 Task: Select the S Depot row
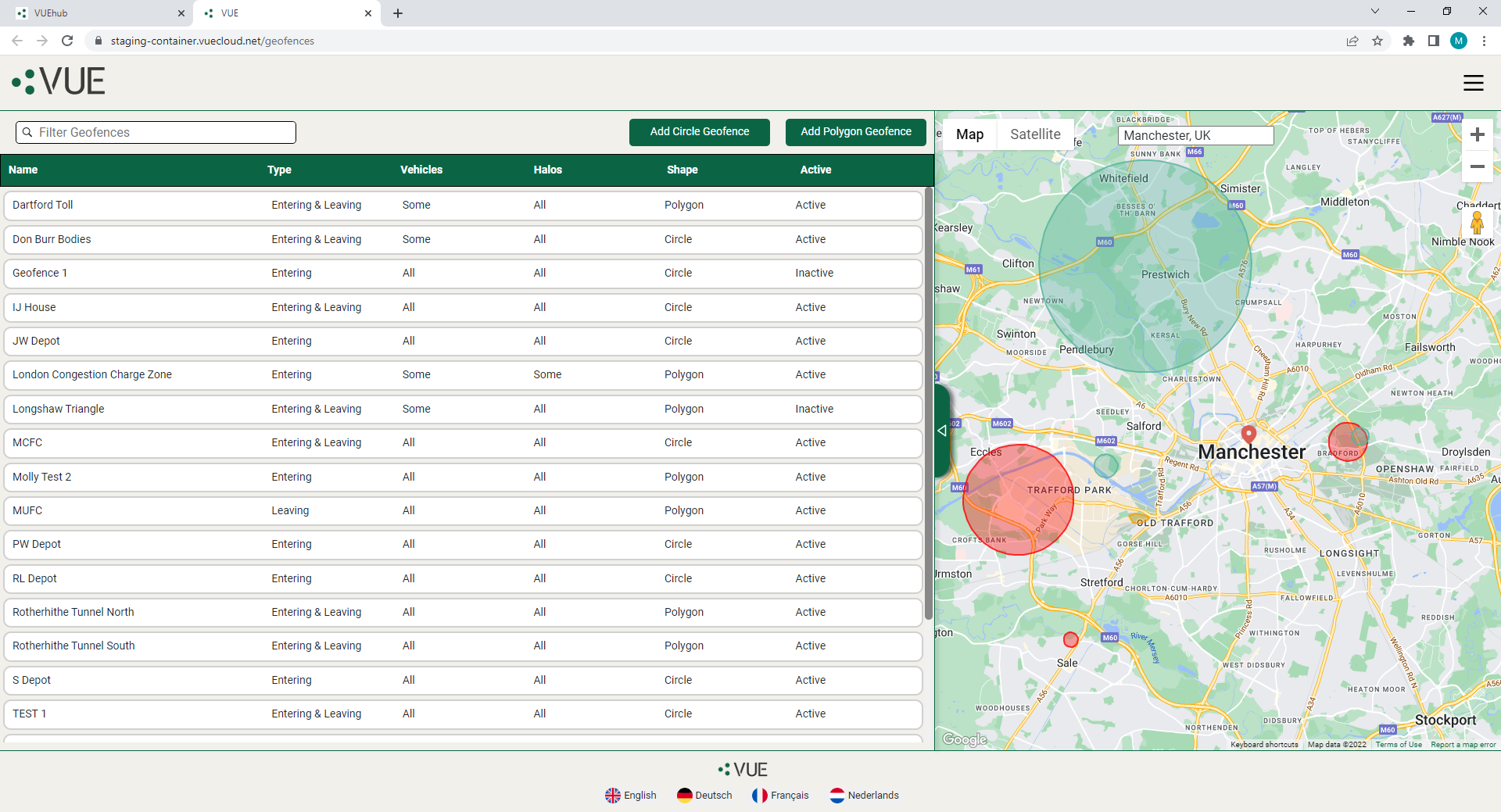tap(463, 681)
